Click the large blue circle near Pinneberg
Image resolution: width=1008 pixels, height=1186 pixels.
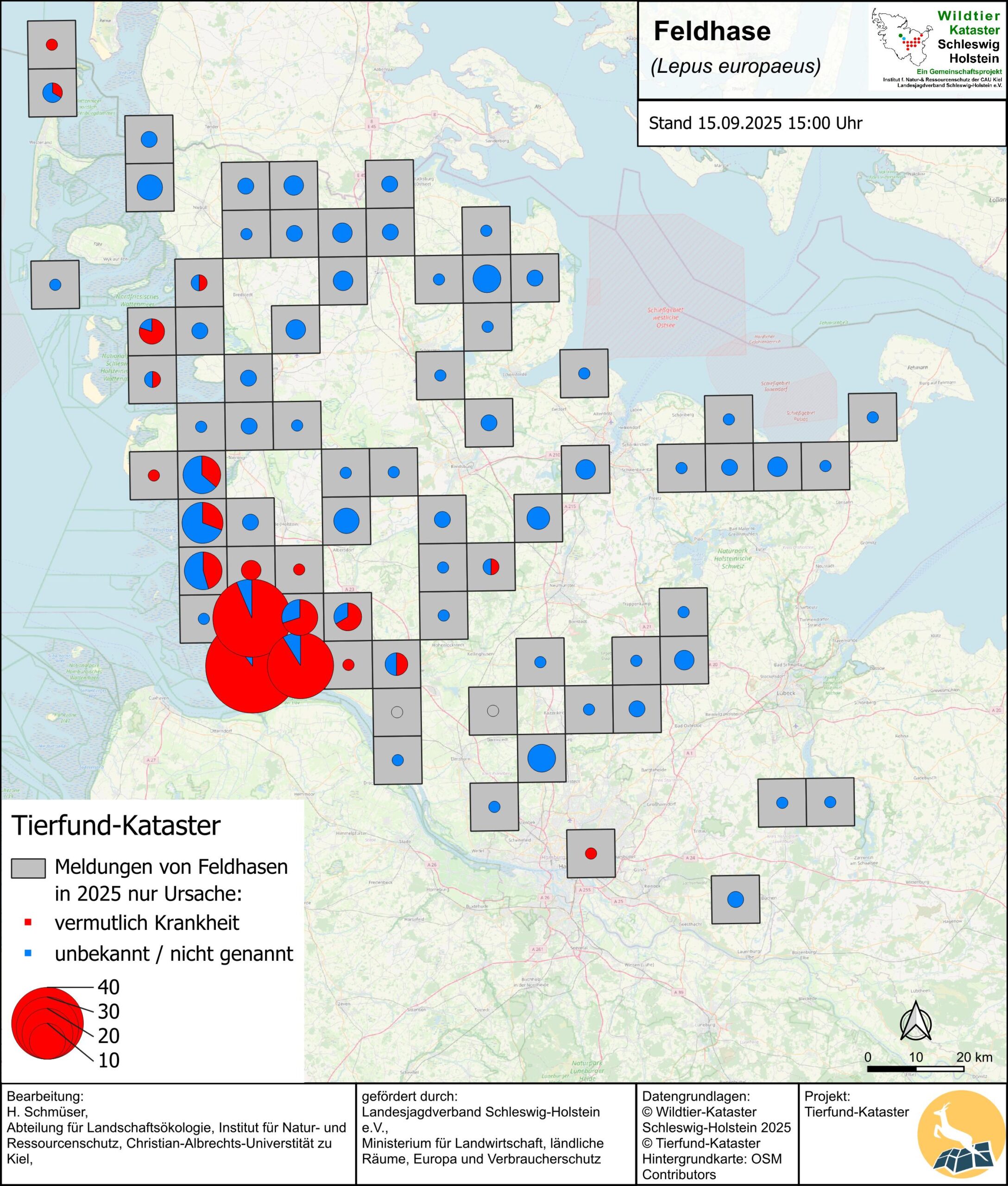[542, 758]
